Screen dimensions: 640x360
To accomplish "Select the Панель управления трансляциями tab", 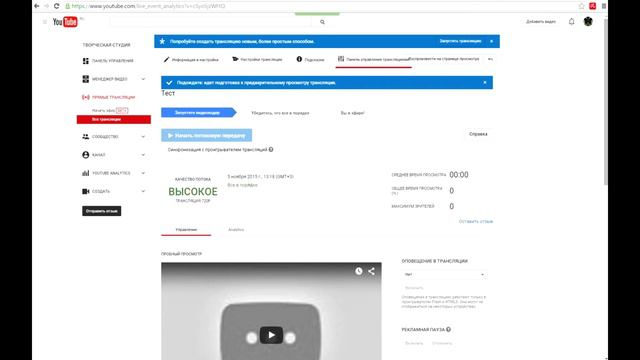I will point(373,60).
